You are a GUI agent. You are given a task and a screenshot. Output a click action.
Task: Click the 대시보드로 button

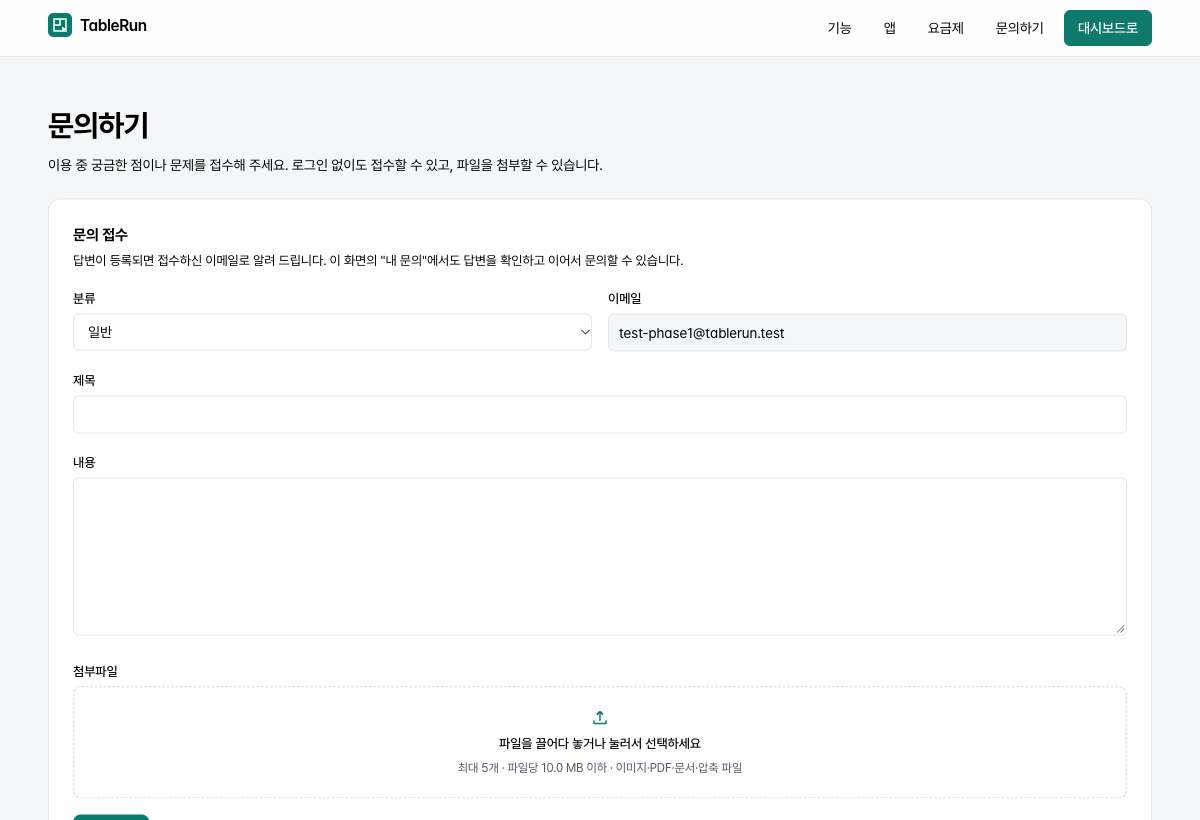[x=1107, y=28]
